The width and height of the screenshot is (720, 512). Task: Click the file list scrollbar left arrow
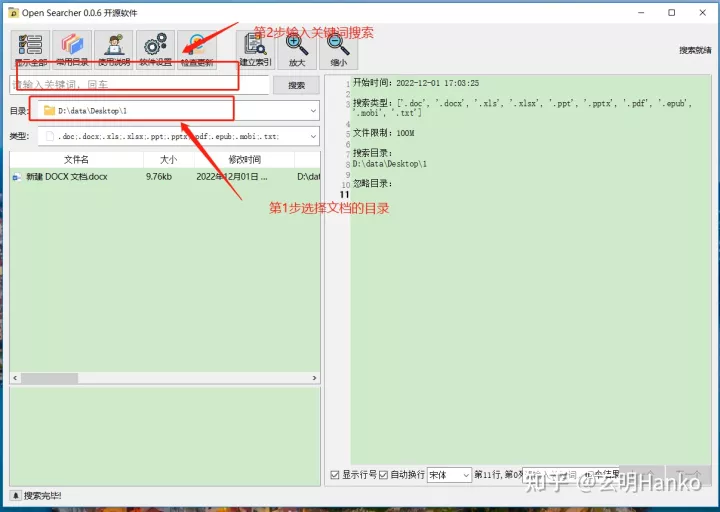[15, 378]
